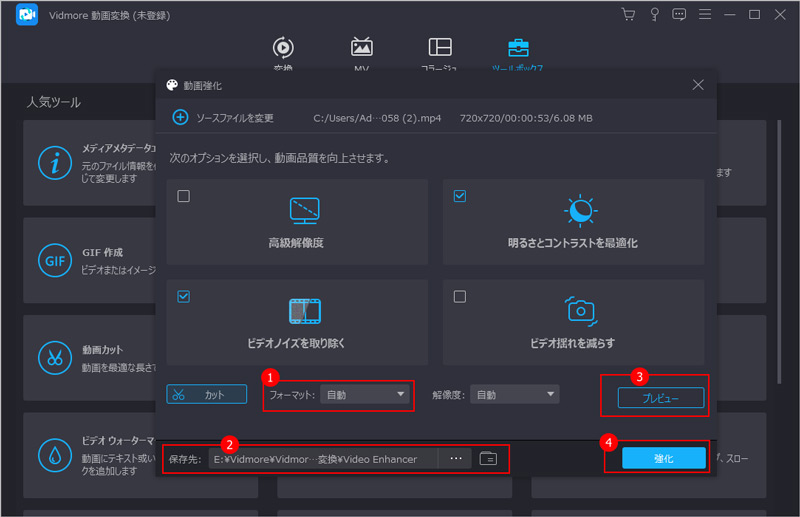
Task: Switch to the MV tab
Action: (x=361, y=53)
